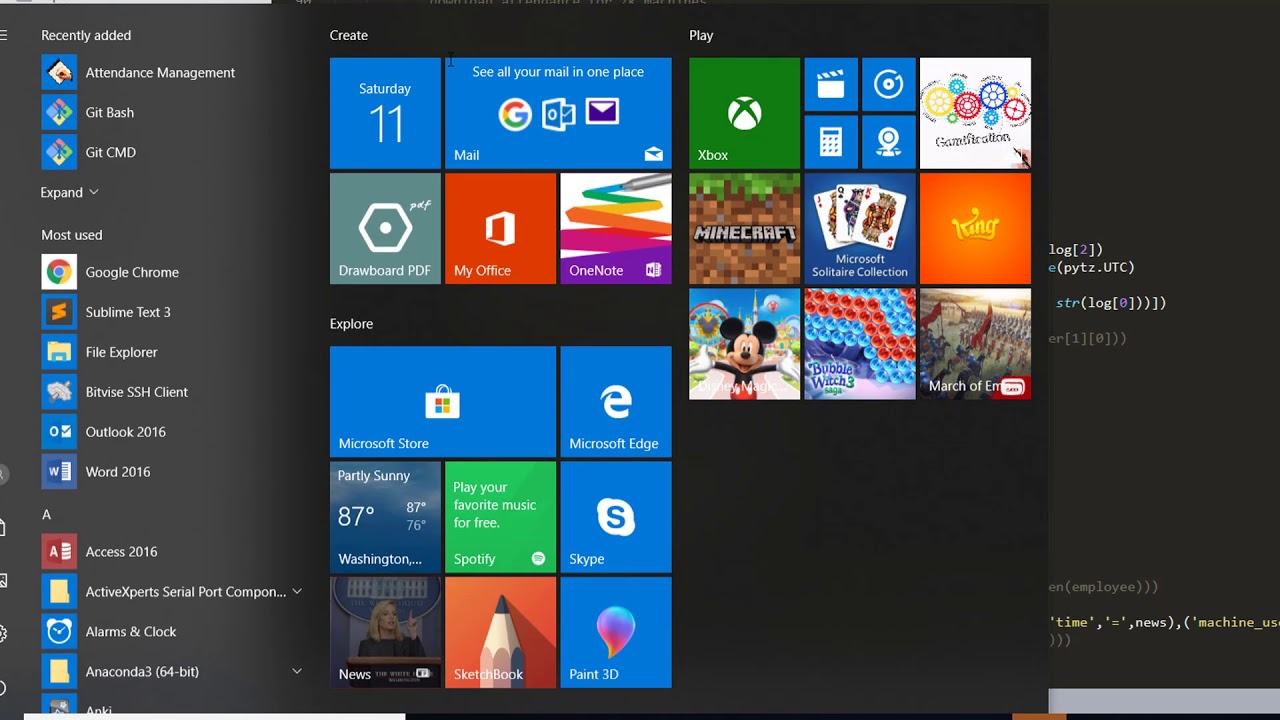Screen dimensions: 1280x720
Task: Open Access 2016
Action: [170, 552]
